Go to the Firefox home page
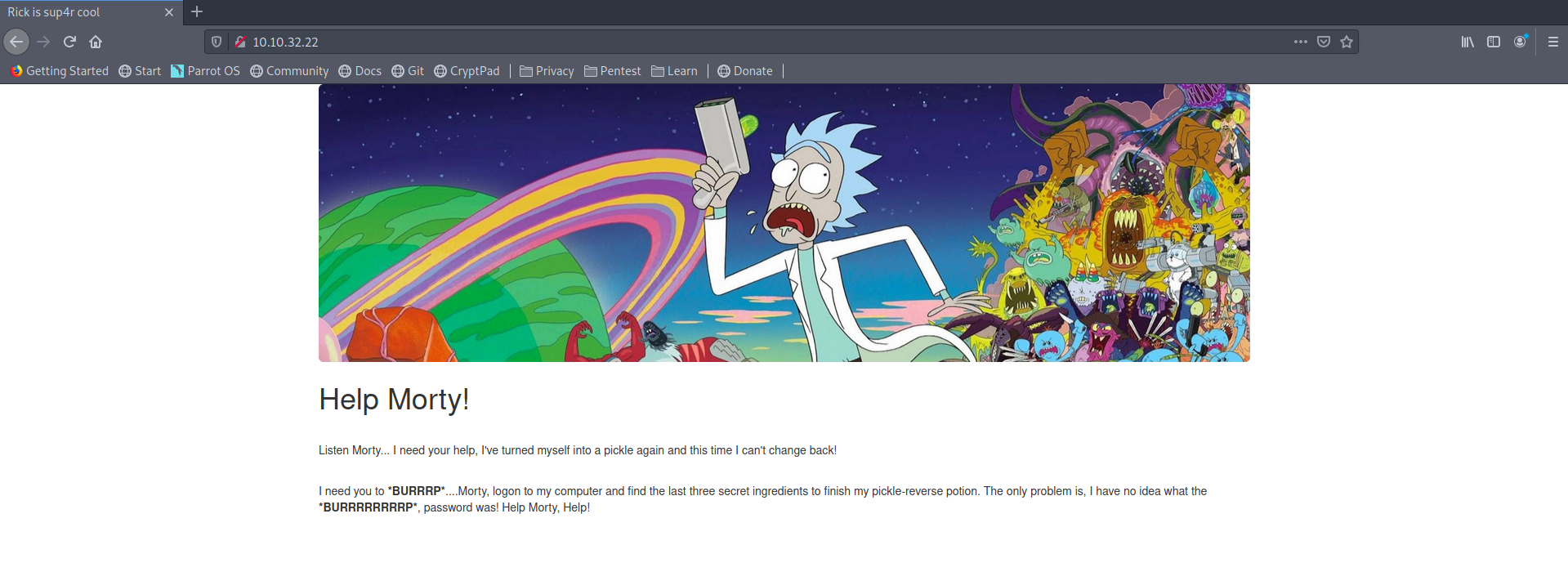This screenshot has height=563, width=1568. (x=96, y=42)
